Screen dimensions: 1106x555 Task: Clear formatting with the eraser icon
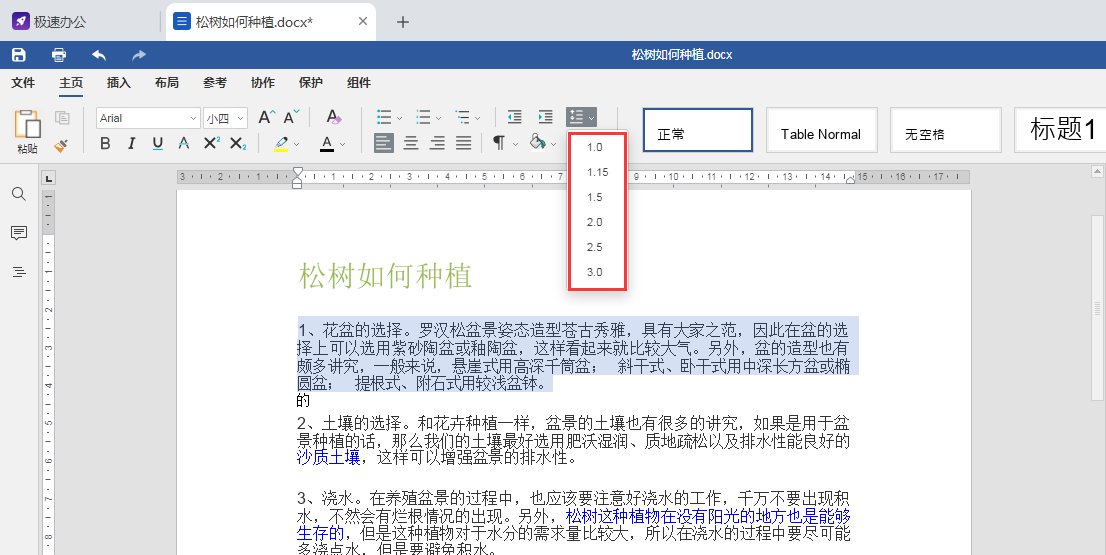point(334,118)
